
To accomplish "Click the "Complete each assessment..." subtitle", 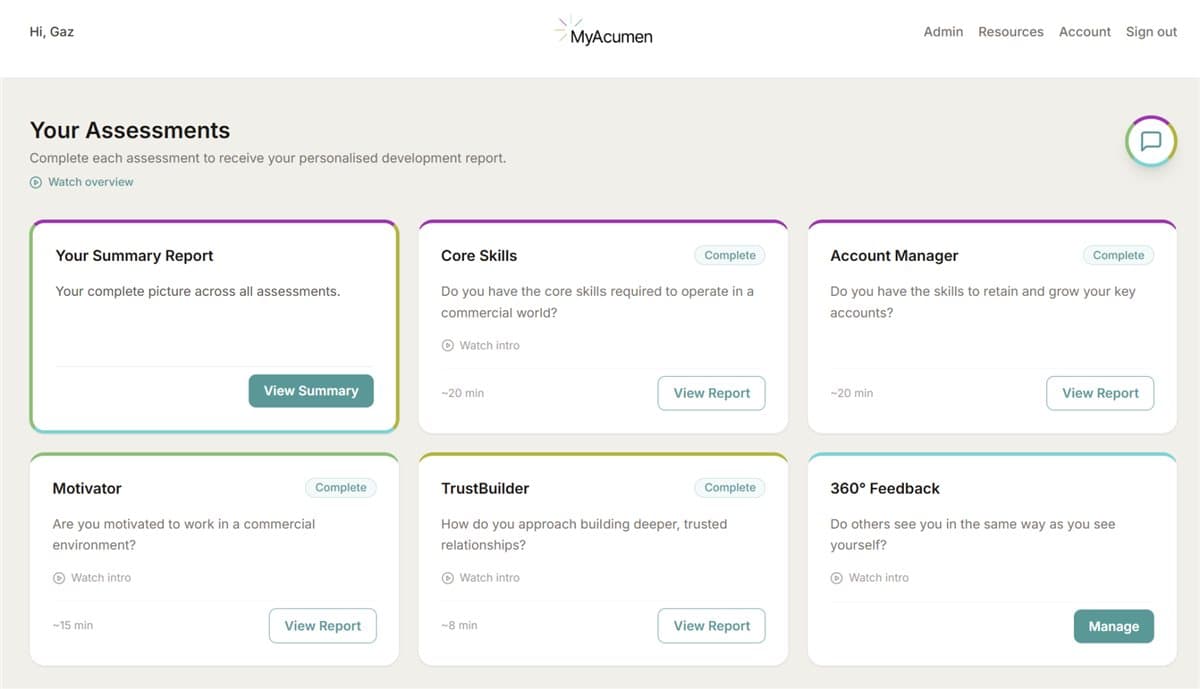I will pyautogui.click(x=268, y=158).
